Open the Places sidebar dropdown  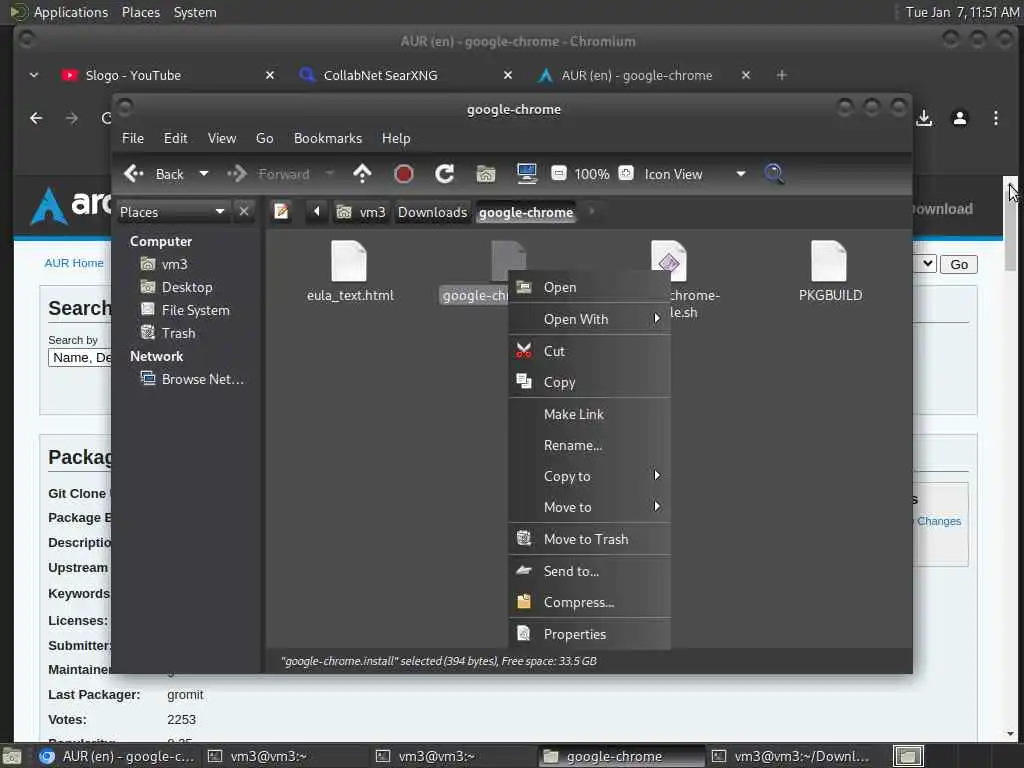pyautogui.click(x=172, y=212)
